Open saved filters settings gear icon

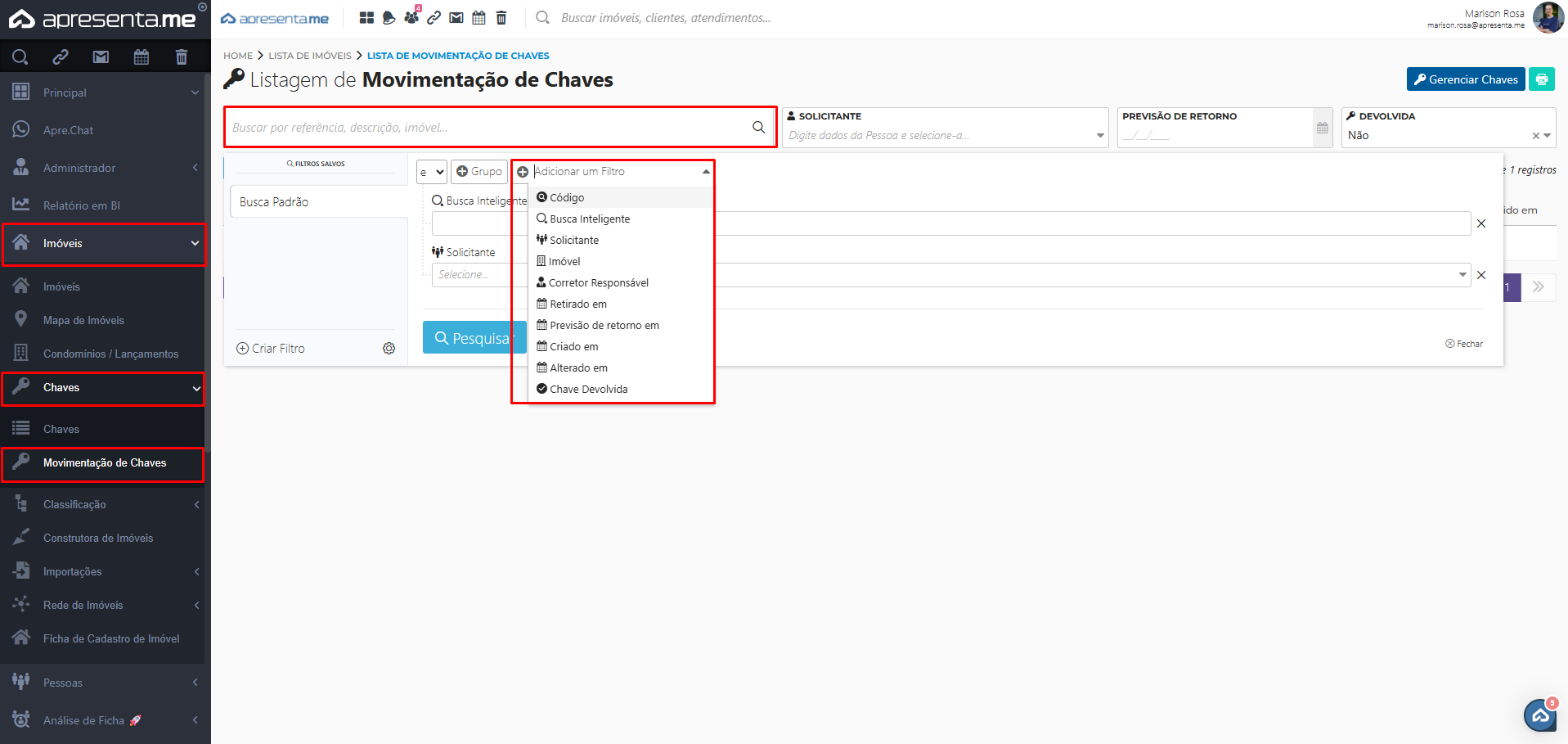pyautogui.click(x=389, y=349)
